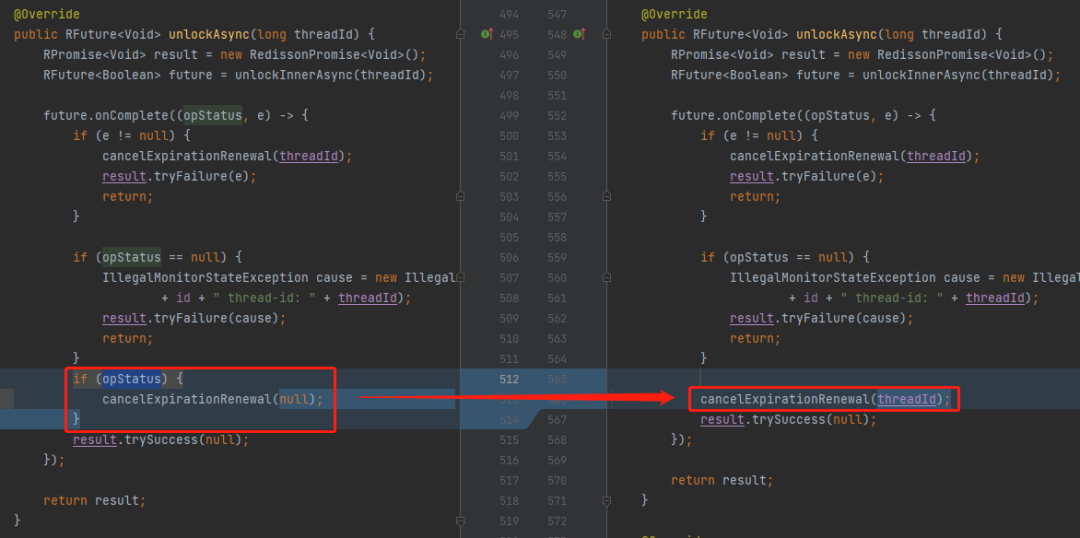Click line number 506 in the gutter

509,257
